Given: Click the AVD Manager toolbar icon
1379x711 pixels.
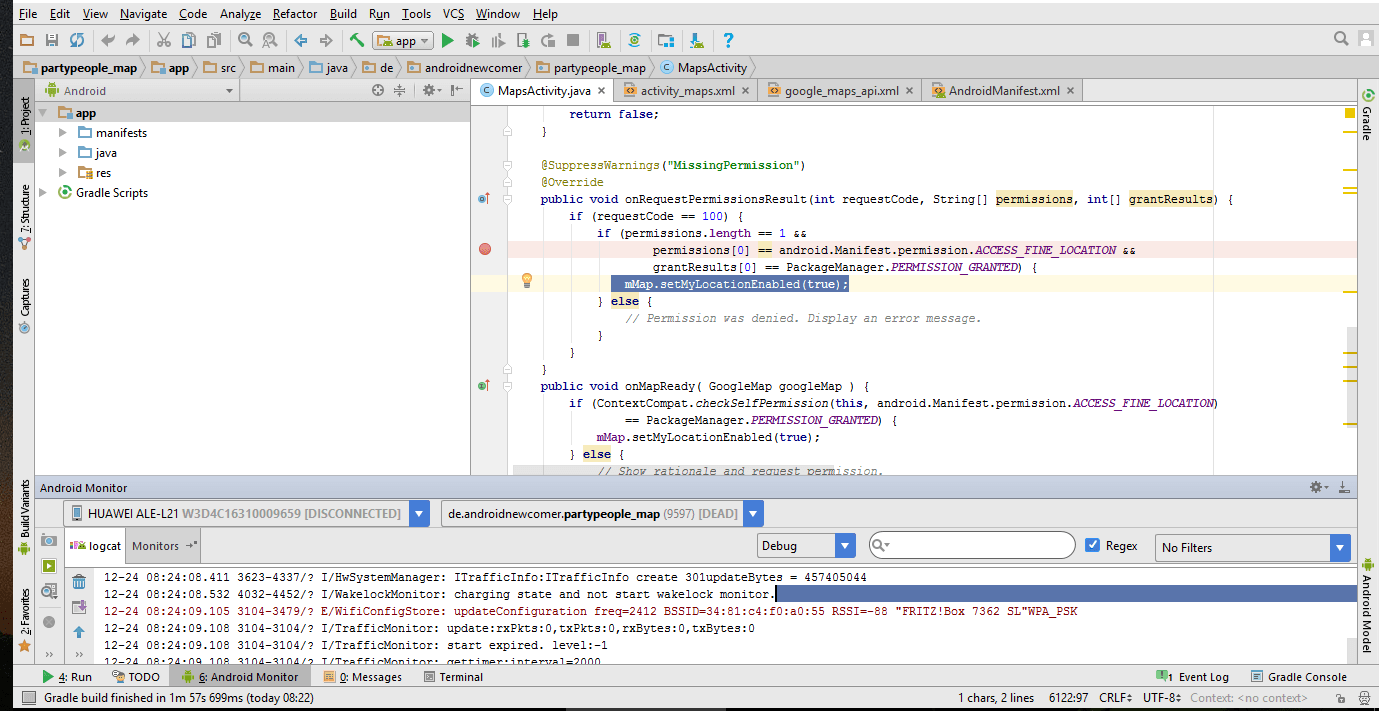Looking at the screenshot, I should tap(603, 41).
